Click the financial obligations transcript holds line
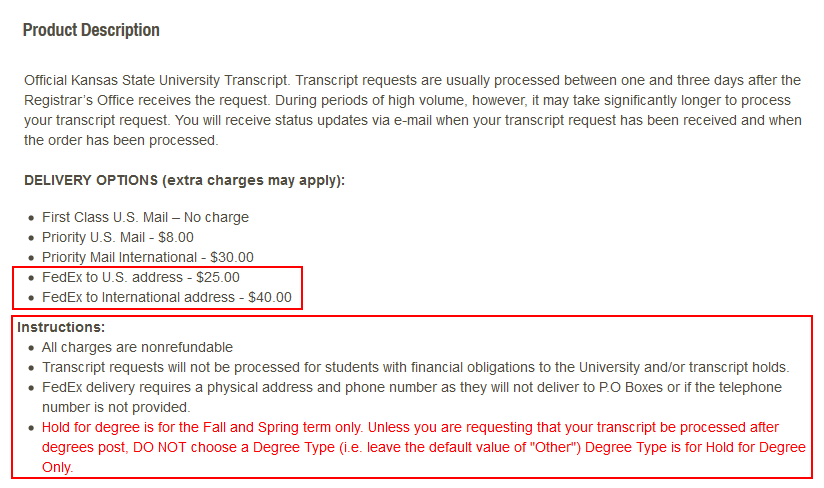 click(416, 367)
